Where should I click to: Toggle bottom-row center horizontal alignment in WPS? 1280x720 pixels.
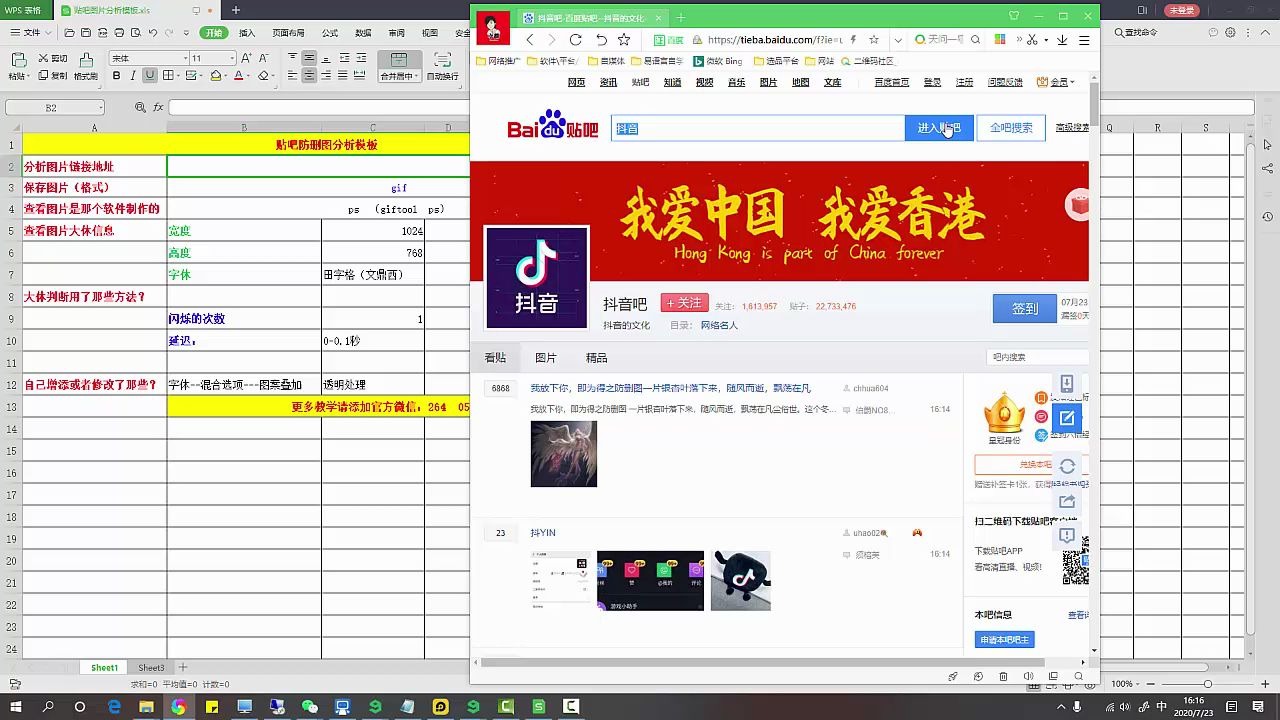click(310, 76)
